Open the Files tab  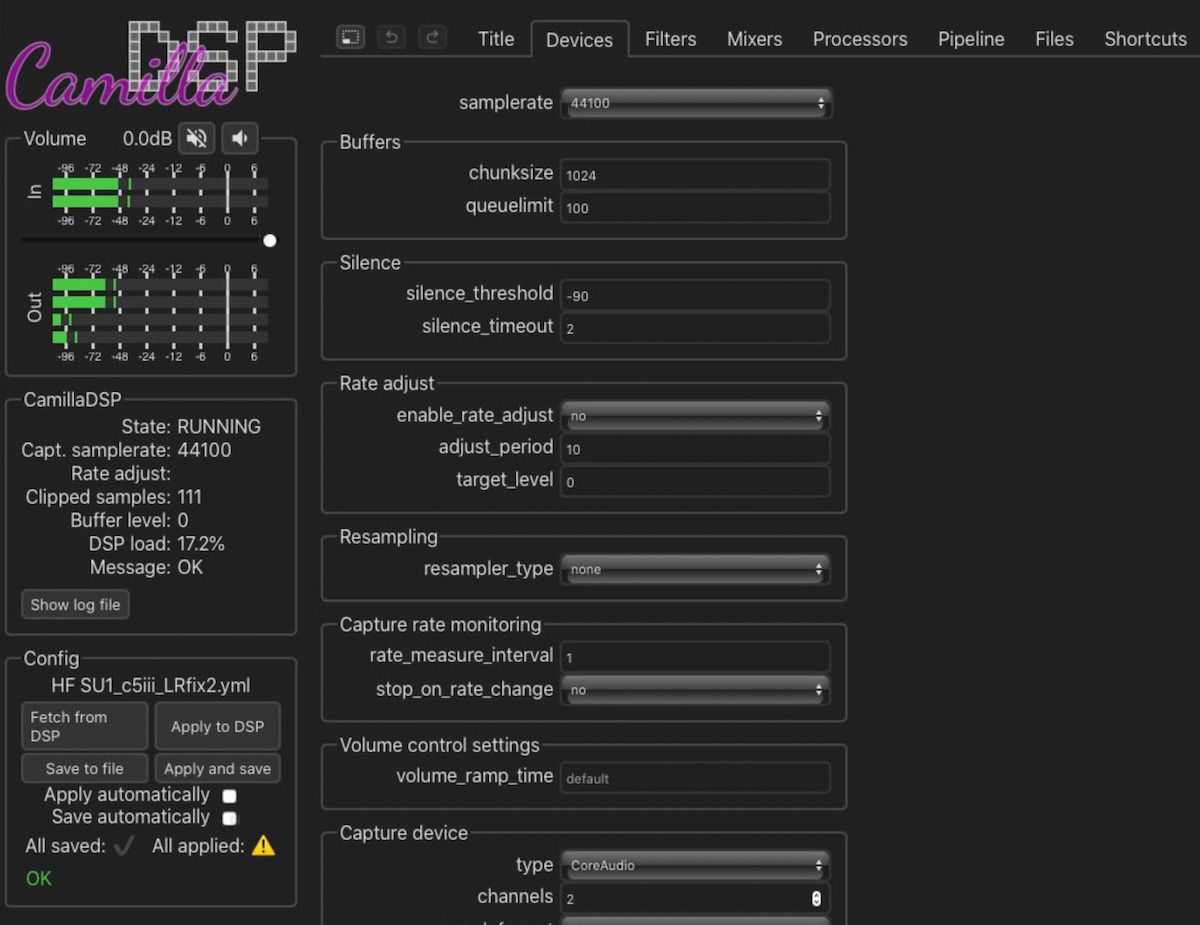tap(1054, 39)
